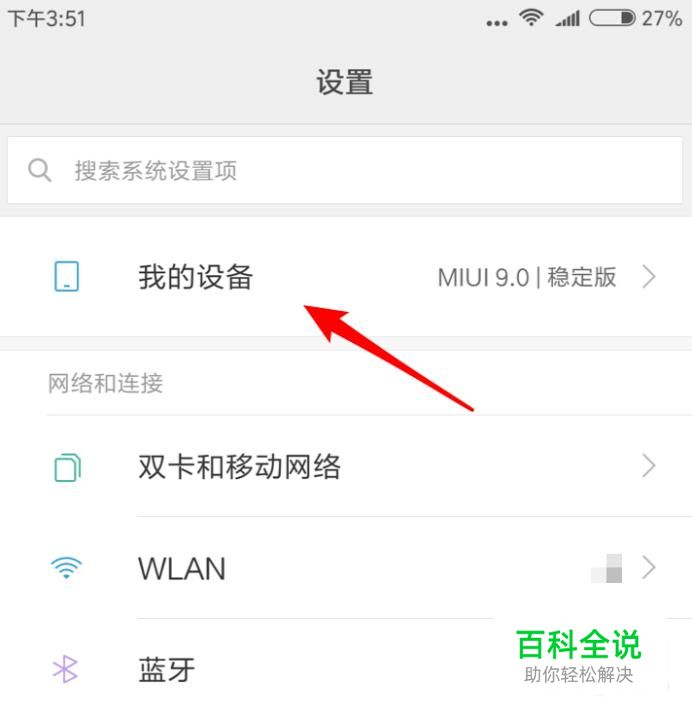Screen dimensions: 692x719
Task: Tap the search magnifier icon
Action: [x=39, y=171]
